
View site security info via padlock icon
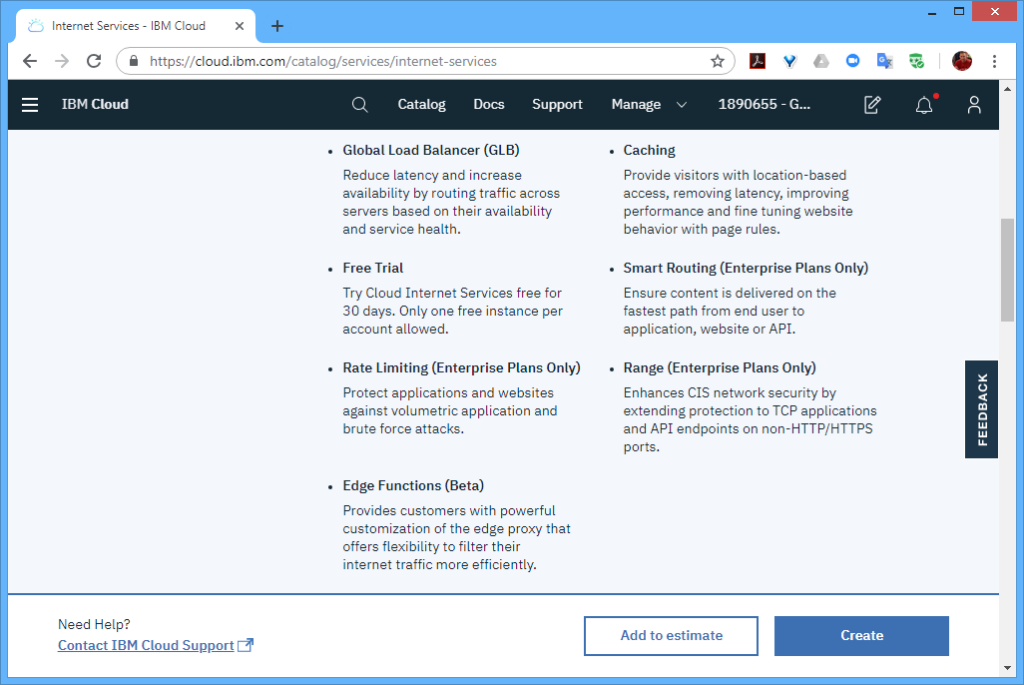pos(134,61)
